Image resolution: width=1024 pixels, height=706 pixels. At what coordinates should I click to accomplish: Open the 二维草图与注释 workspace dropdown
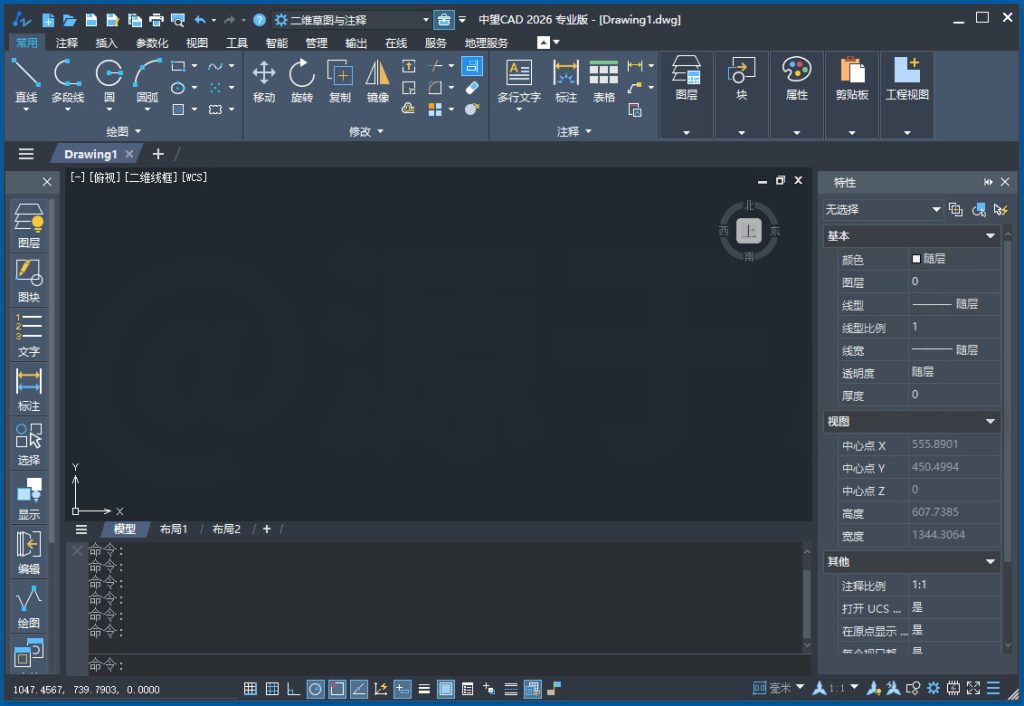tap(353, 20)
